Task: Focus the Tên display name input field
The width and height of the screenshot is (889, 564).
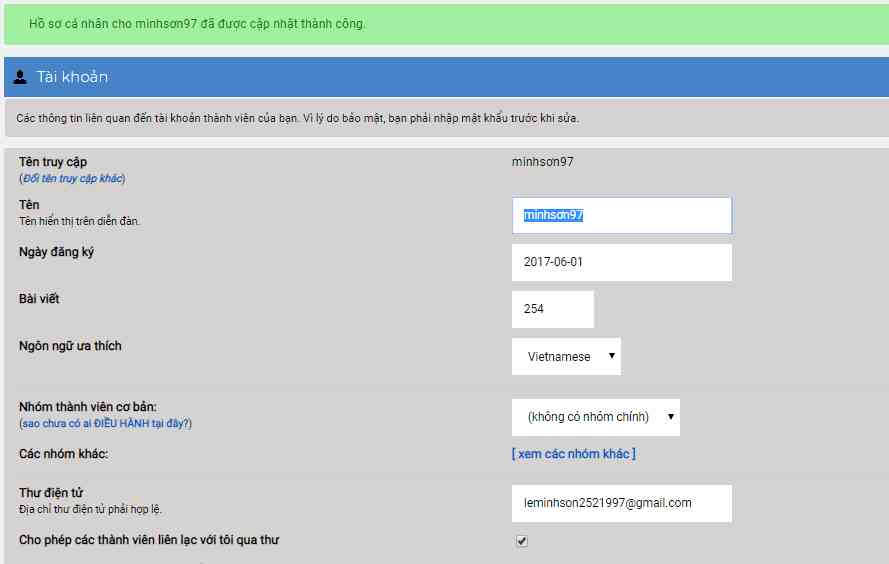Action: [621, 215]
